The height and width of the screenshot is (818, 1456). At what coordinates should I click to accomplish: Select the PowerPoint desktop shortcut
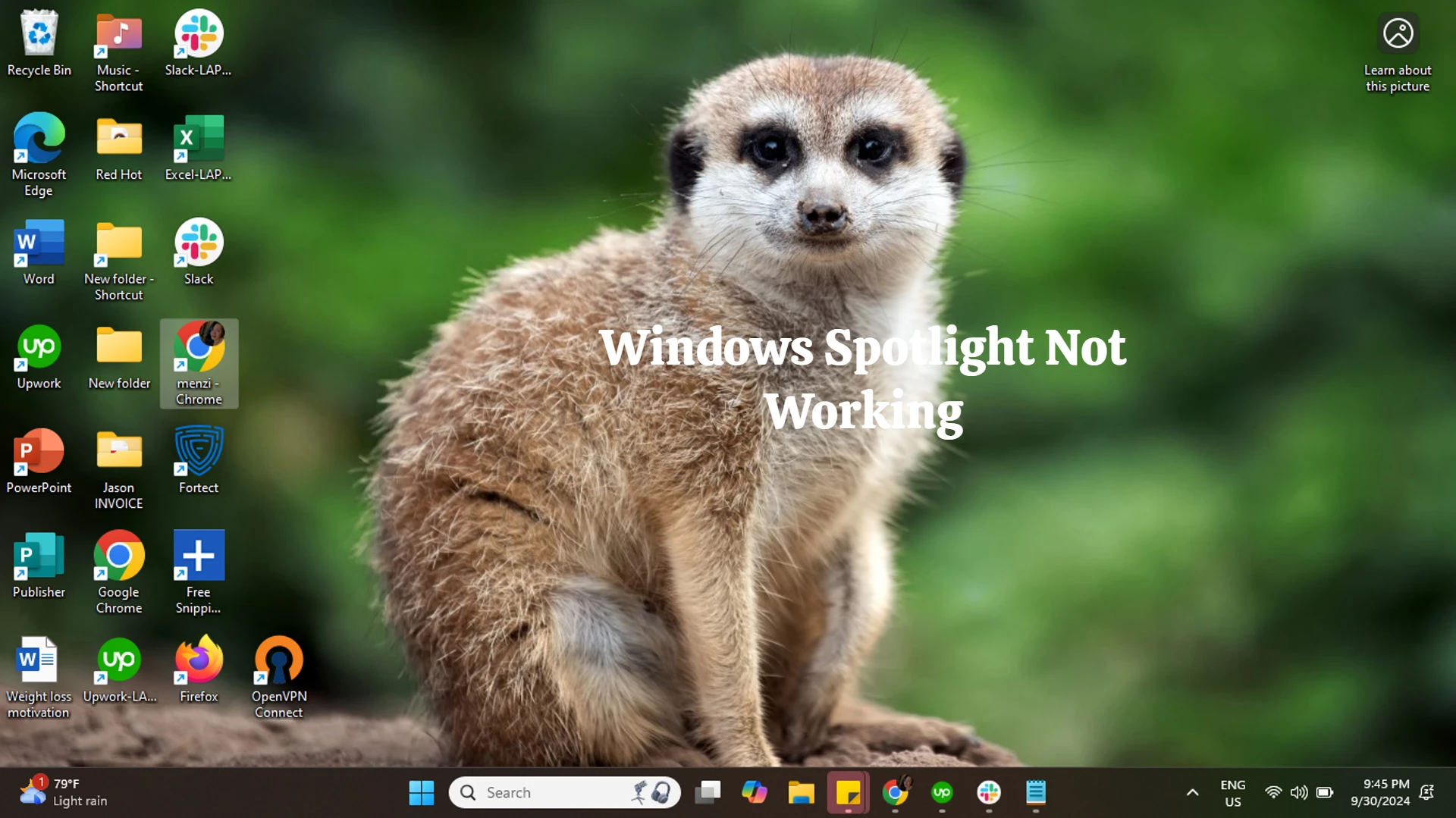39,460
